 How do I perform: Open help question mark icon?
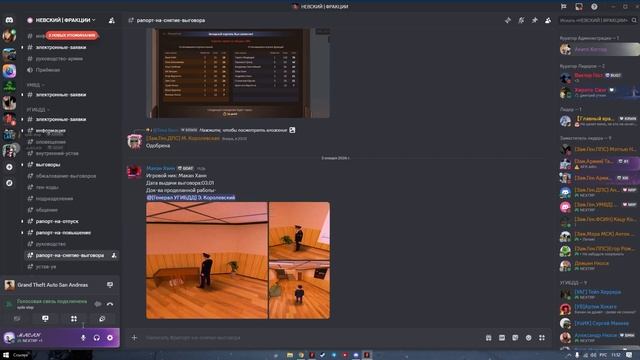[594, 7]
